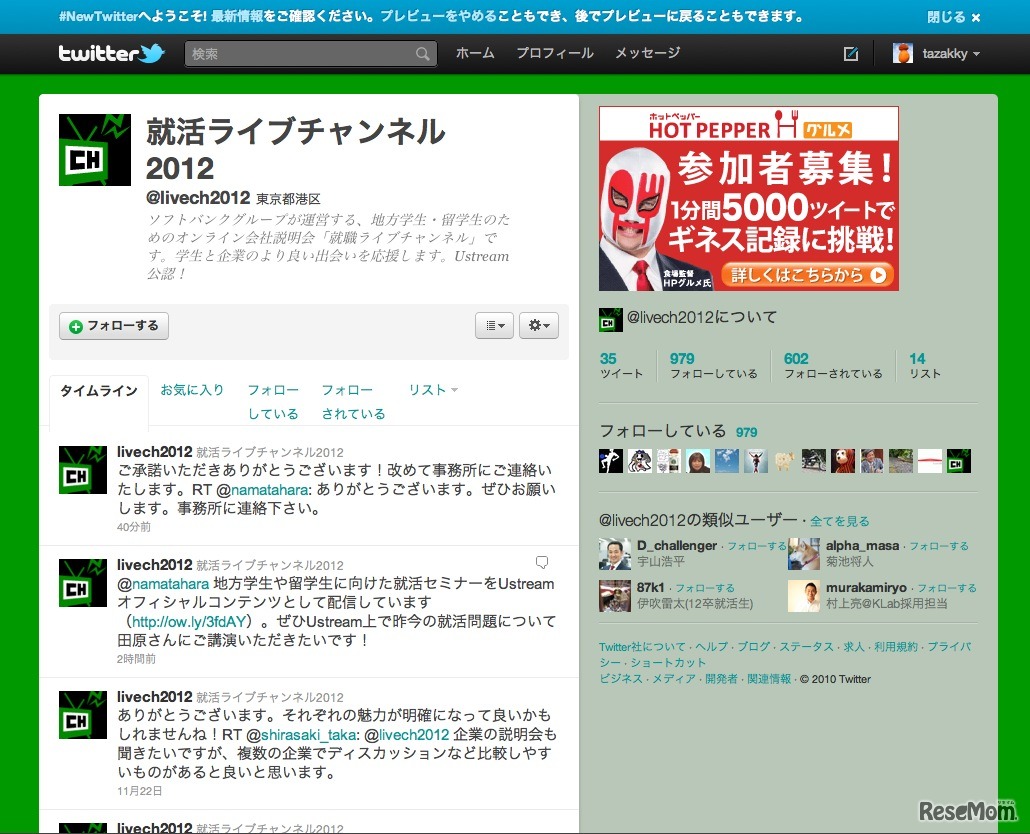Click the murakamiryo user avatar
1030x834 pixels.
pos(804,596)
